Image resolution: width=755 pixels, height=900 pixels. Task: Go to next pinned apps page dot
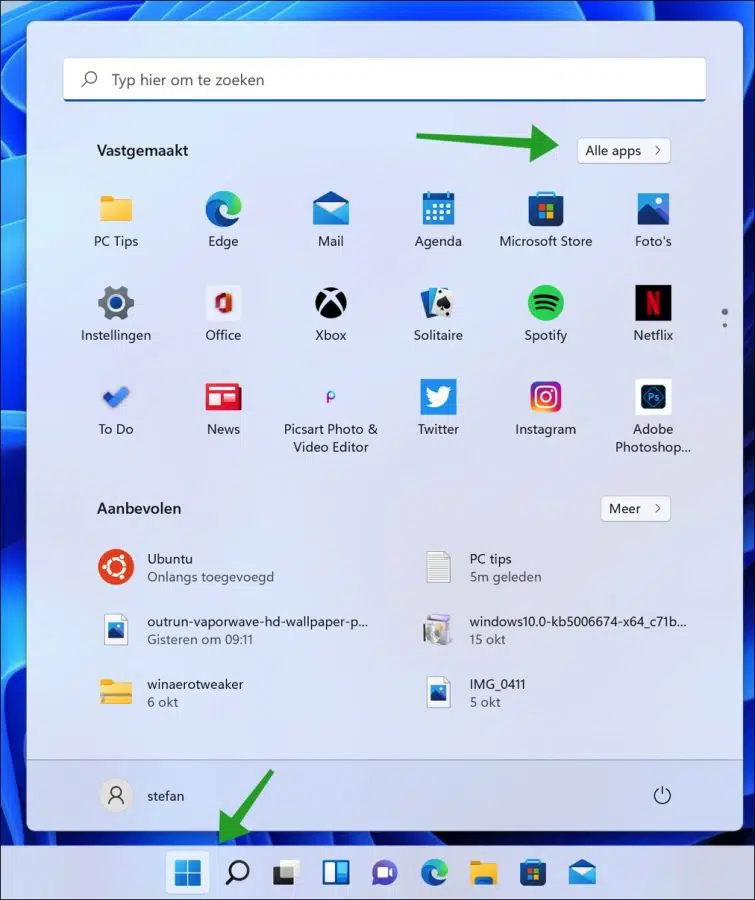(725, 325)
